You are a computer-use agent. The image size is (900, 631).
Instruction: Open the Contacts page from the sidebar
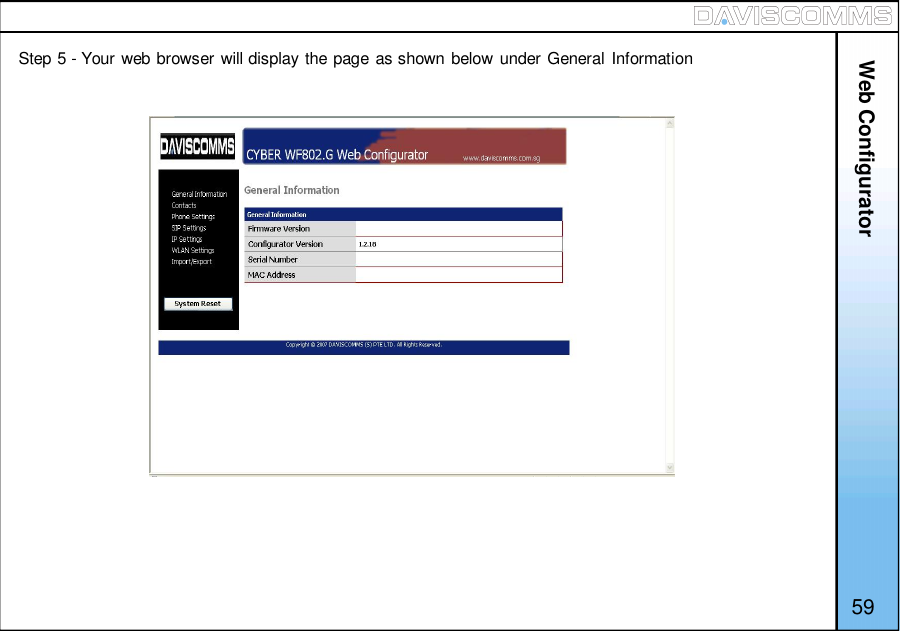(184, 205)
